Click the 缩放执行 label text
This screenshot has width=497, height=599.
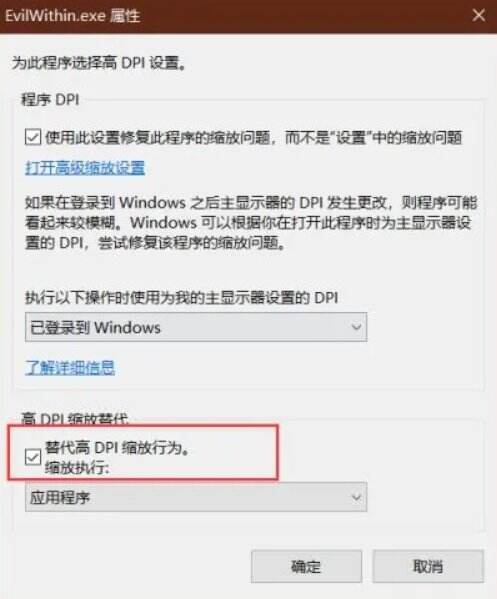(77, 467)
